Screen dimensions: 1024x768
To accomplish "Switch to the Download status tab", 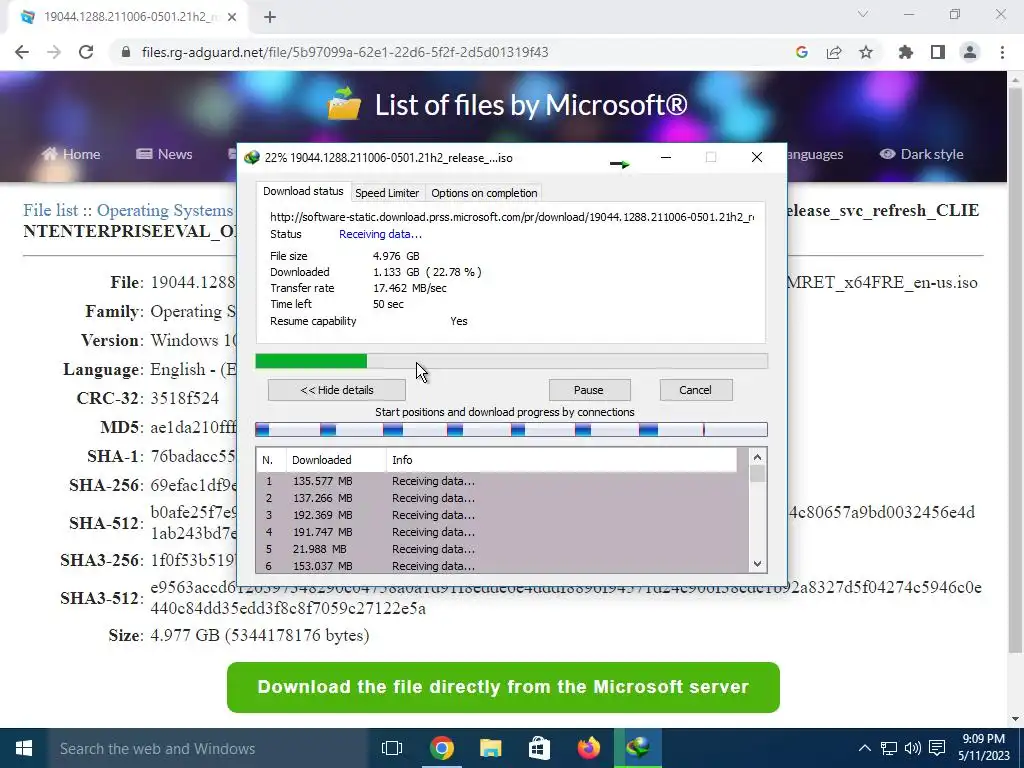I will [x=303, y=191].
